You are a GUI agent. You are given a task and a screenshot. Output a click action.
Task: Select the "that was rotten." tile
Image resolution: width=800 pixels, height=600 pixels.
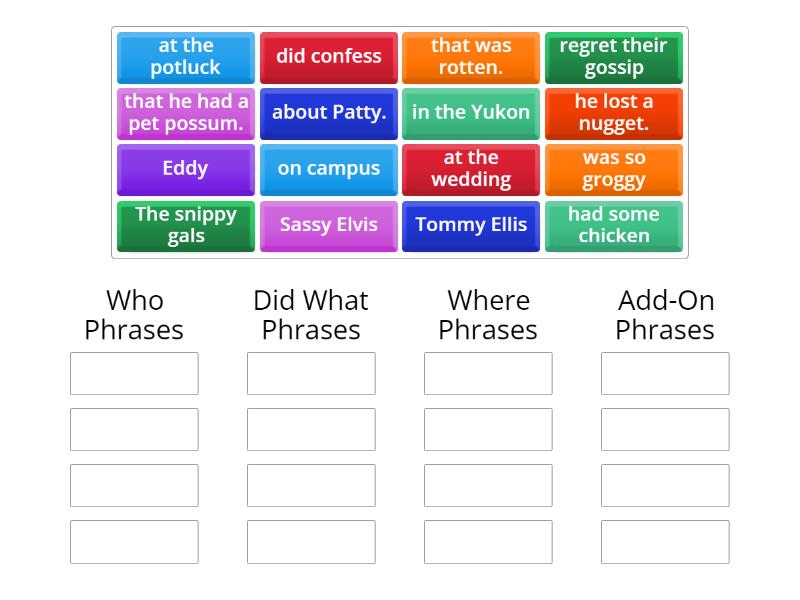pos(471,57)
